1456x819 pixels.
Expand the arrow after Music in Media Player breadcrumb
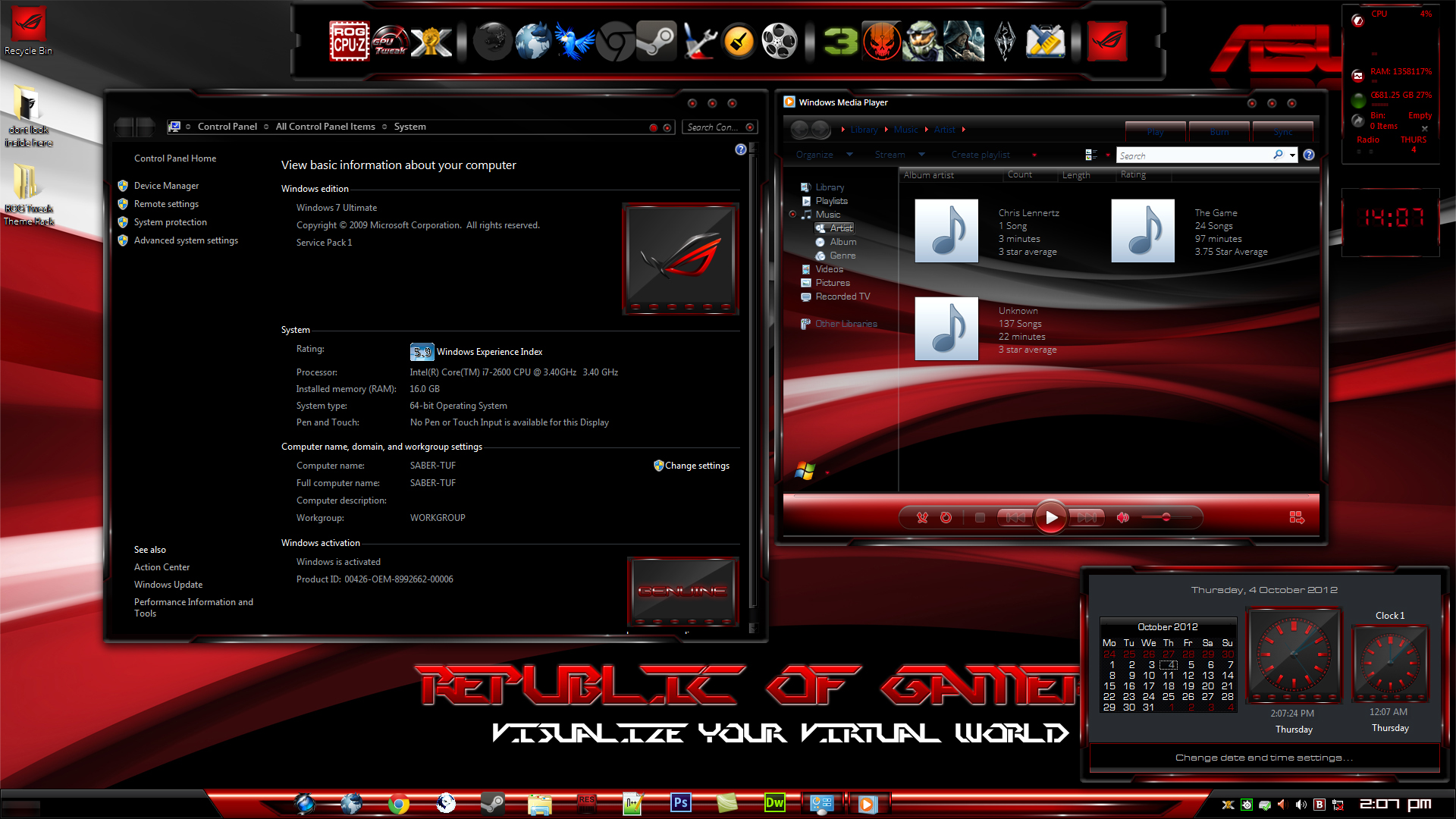(926, 130)
